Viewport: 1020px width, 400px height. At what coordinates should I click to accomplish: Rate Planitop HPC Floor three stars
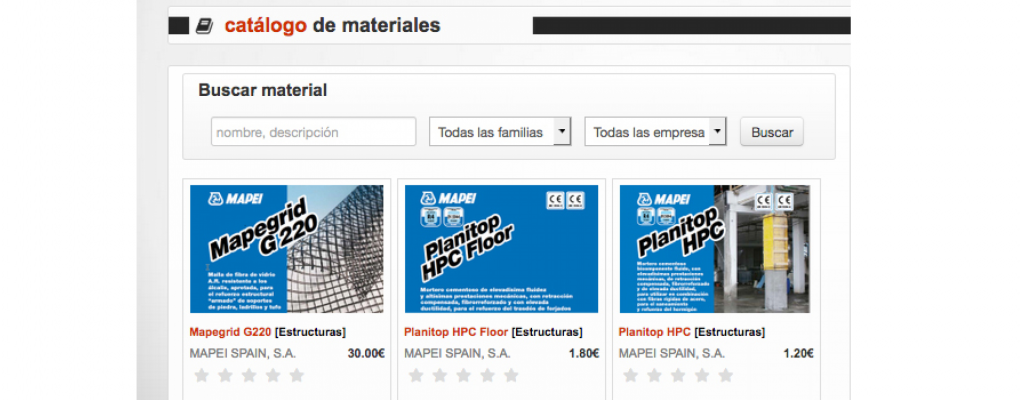pyautogui.click(x=464, y=375)
